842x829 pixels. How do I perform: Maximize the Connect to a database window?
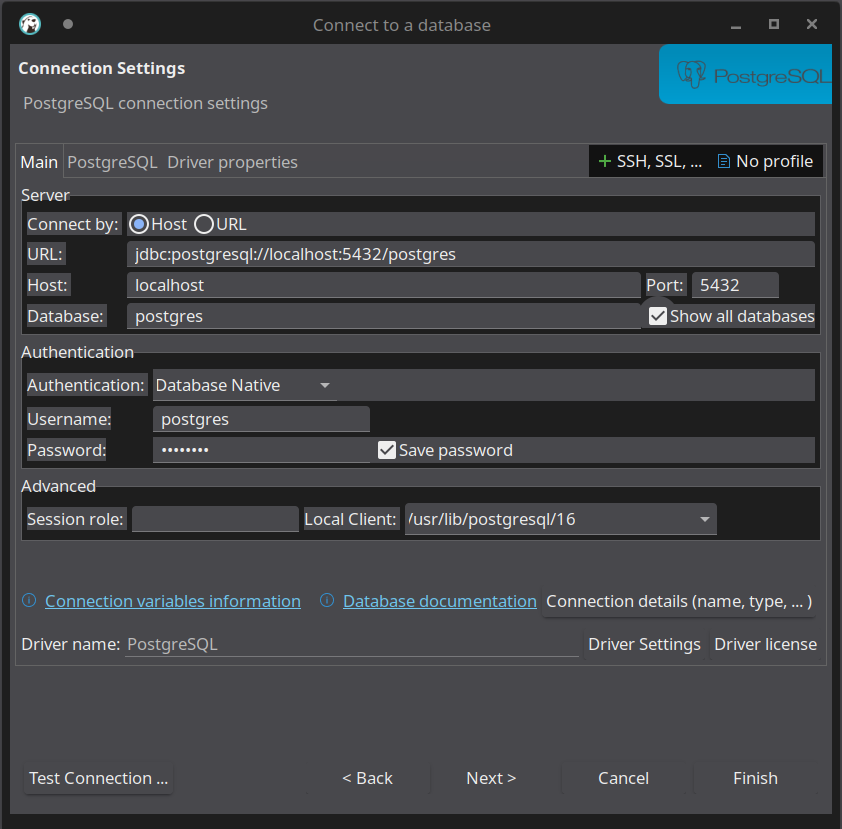click(774, 24)
